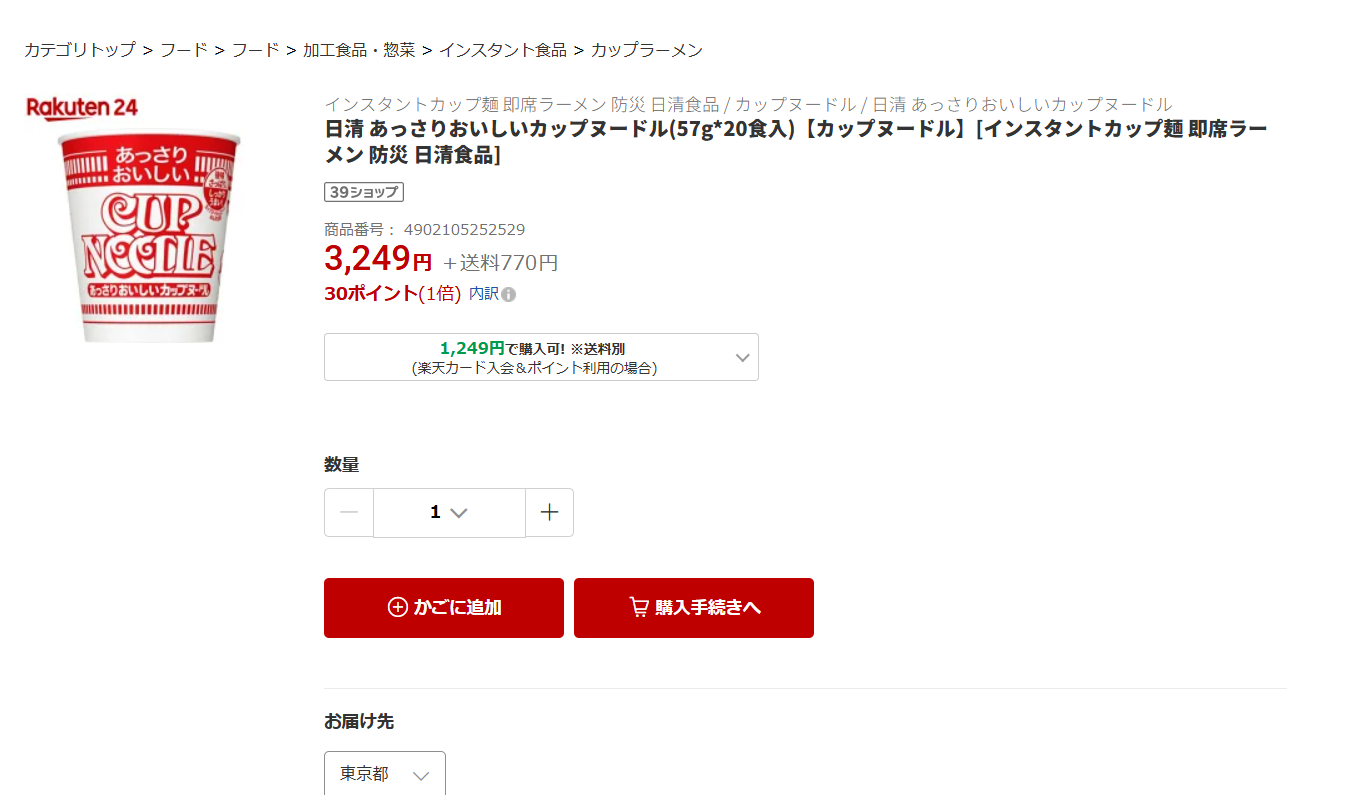This screenshot has height=795, width=1368.
Task: Go to the first フード breadcrumb
Action: (184, 50)
